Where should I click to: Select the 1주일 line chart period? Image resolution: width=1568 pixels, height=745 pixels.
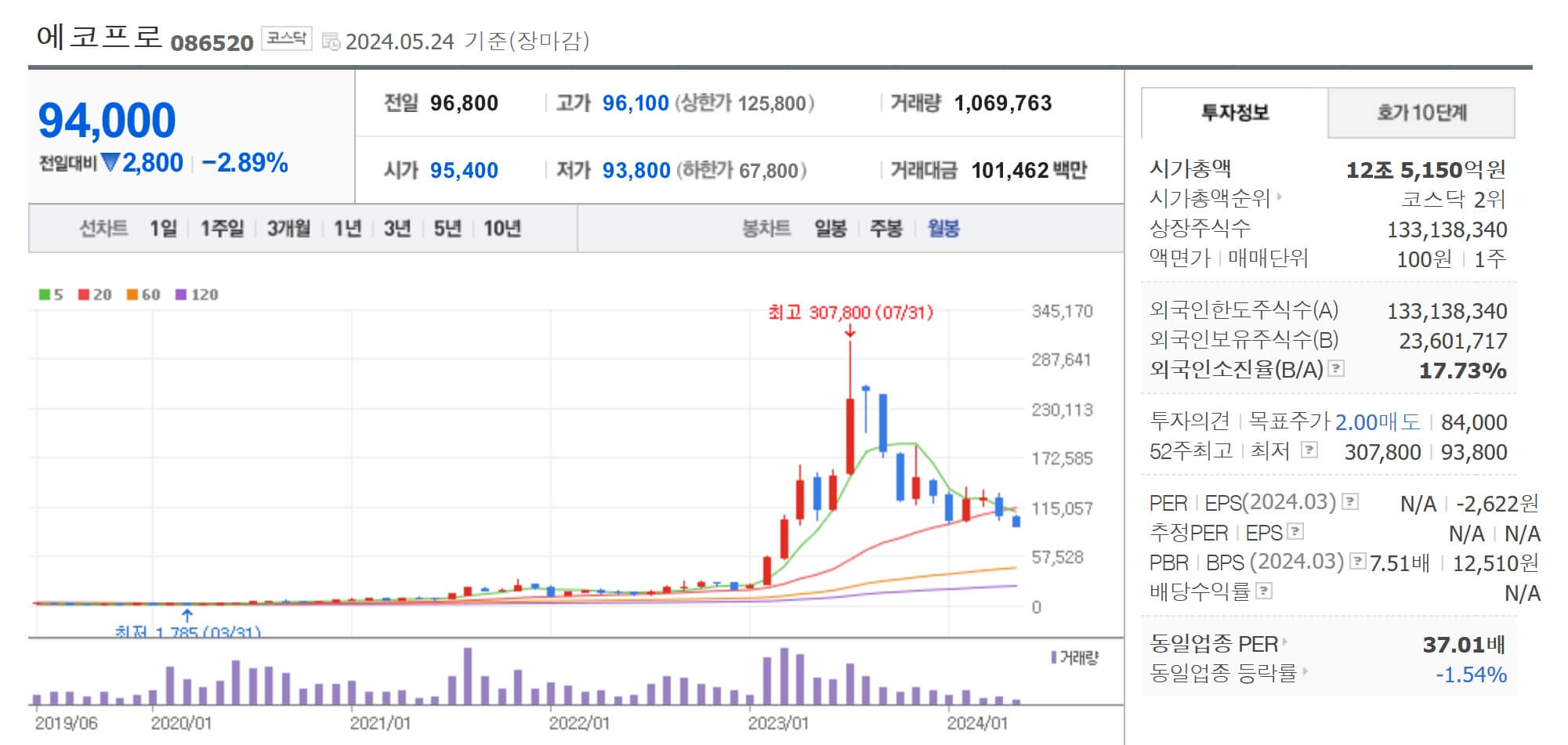[x=222, y=229]
